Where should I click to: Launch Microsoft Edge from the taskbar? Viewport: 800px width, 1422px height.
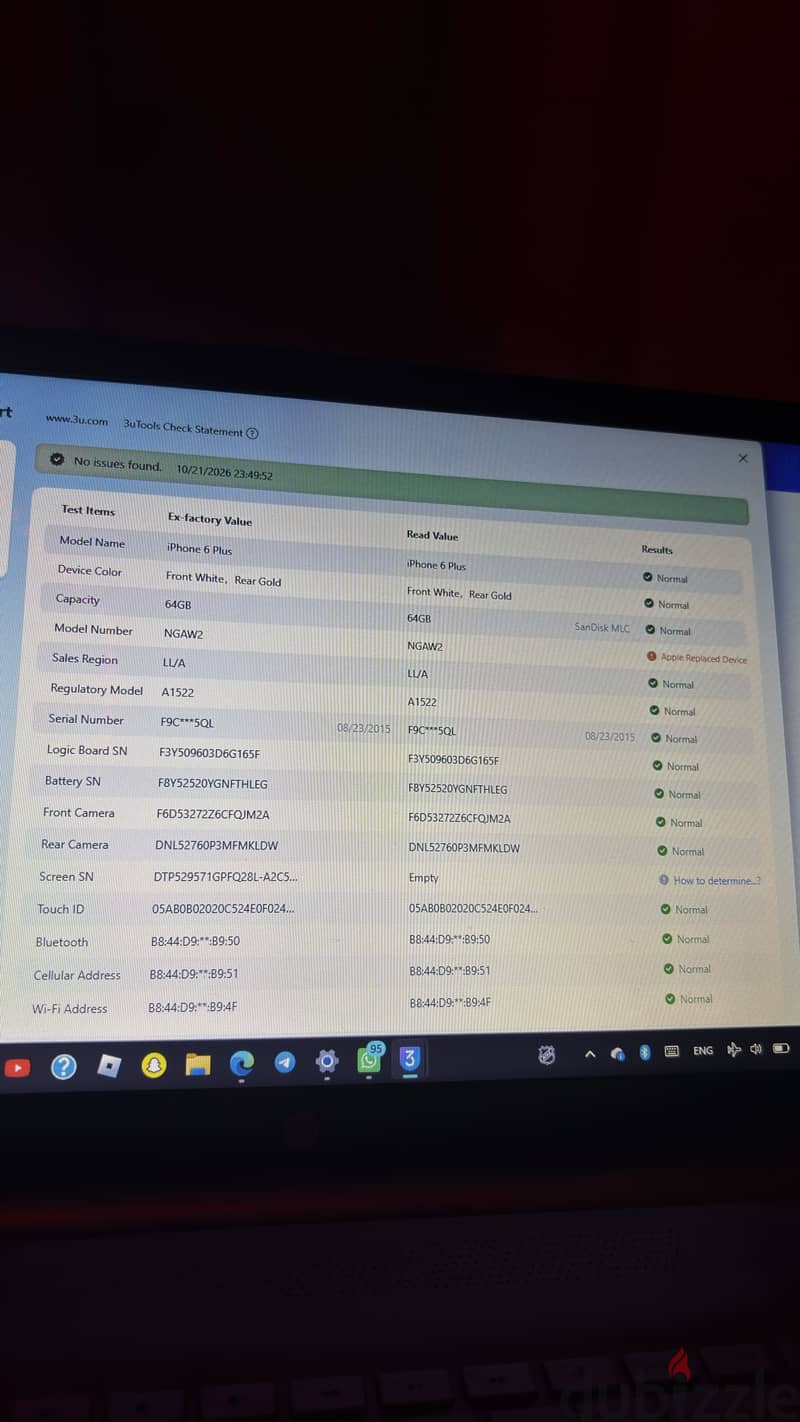tap(242, 1064)
